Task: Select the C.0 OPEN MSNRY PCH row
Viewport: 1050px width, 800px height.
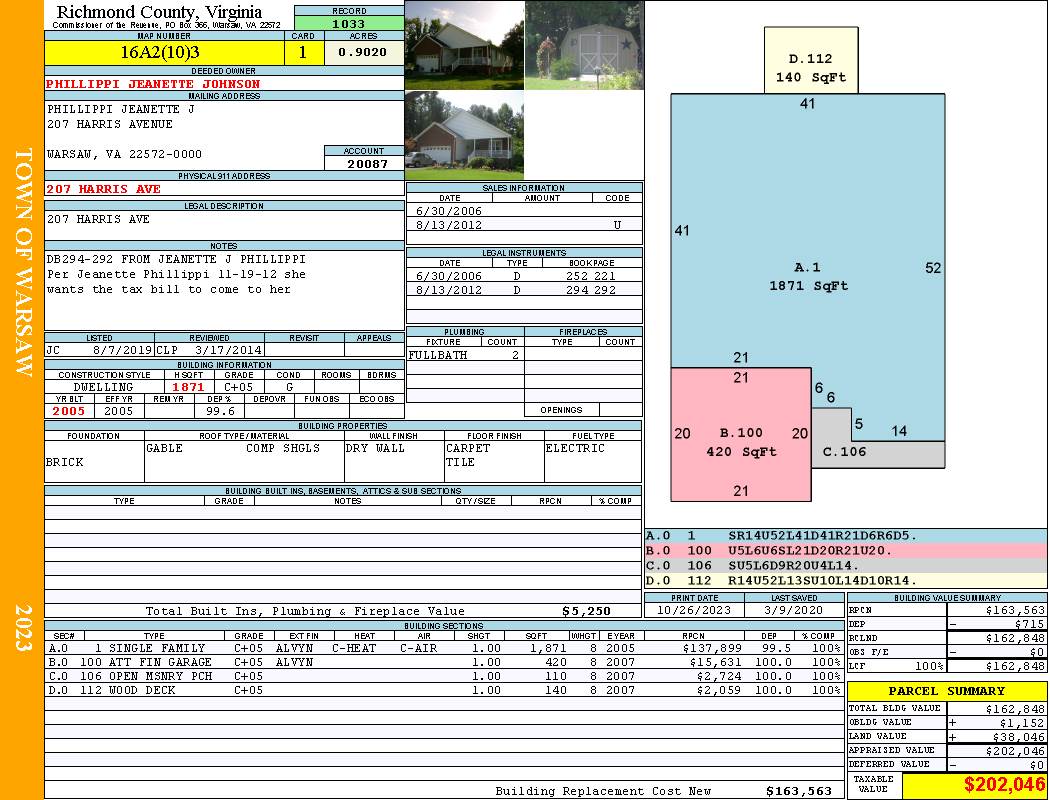Action: point(443,676)
